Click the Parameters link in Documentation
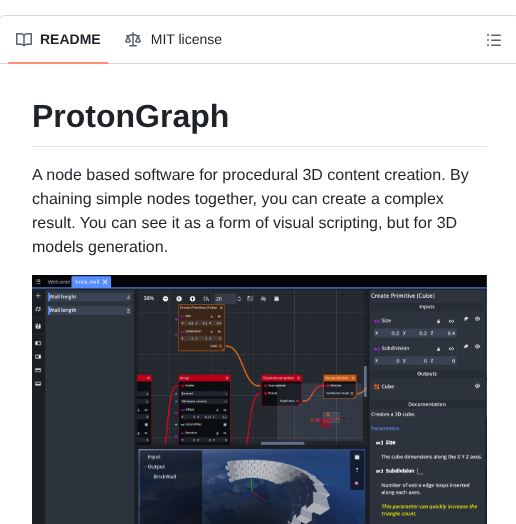The image size is (516, 524). click(385, 428)
